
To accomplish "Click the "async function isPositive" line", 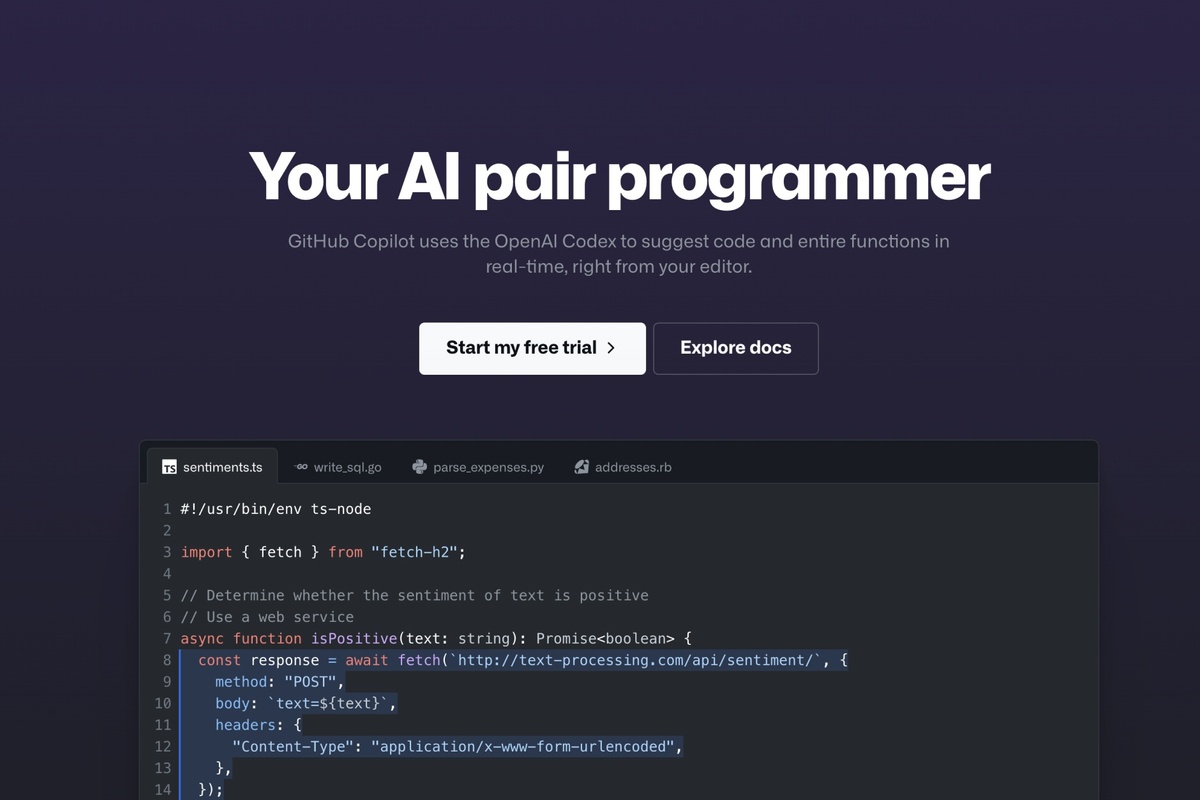I will coord(436,638).
